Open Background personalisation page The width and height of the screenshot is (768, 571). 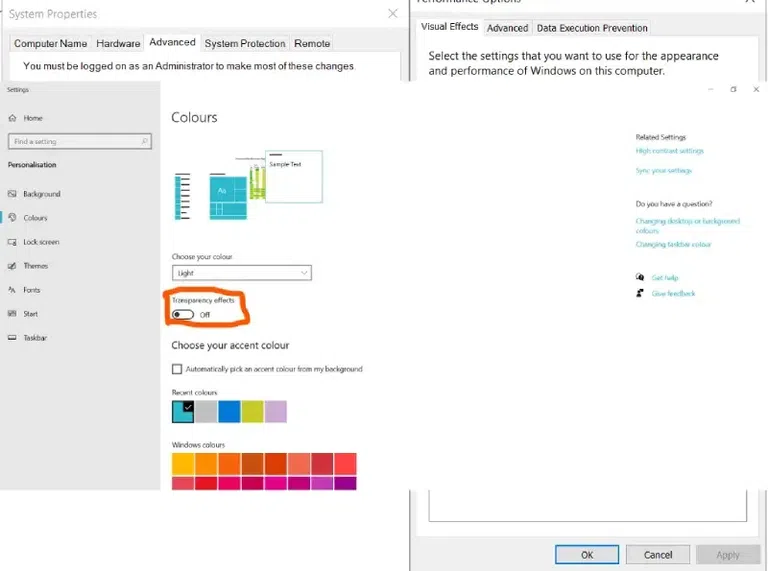[x=42, y=194]
